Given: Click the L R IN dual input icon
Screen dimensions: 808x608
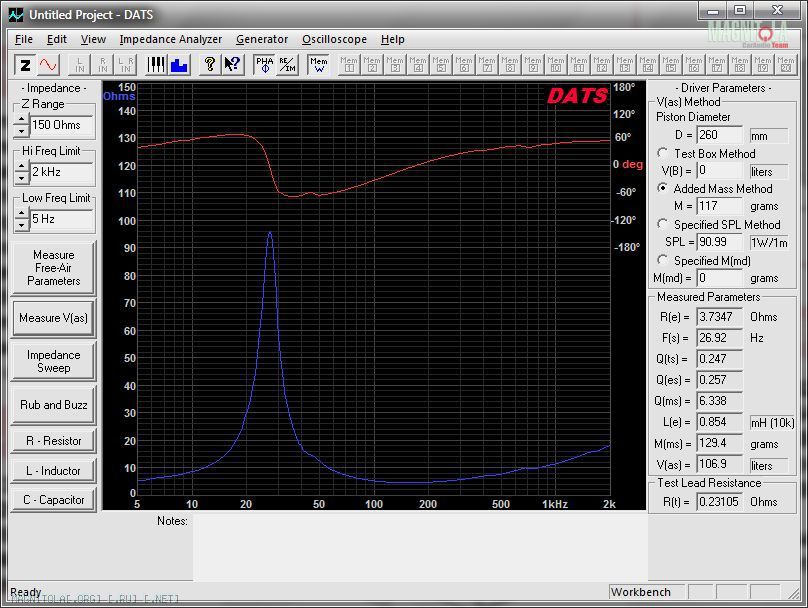Looking at the screenshot, I should tap(125, 65).
